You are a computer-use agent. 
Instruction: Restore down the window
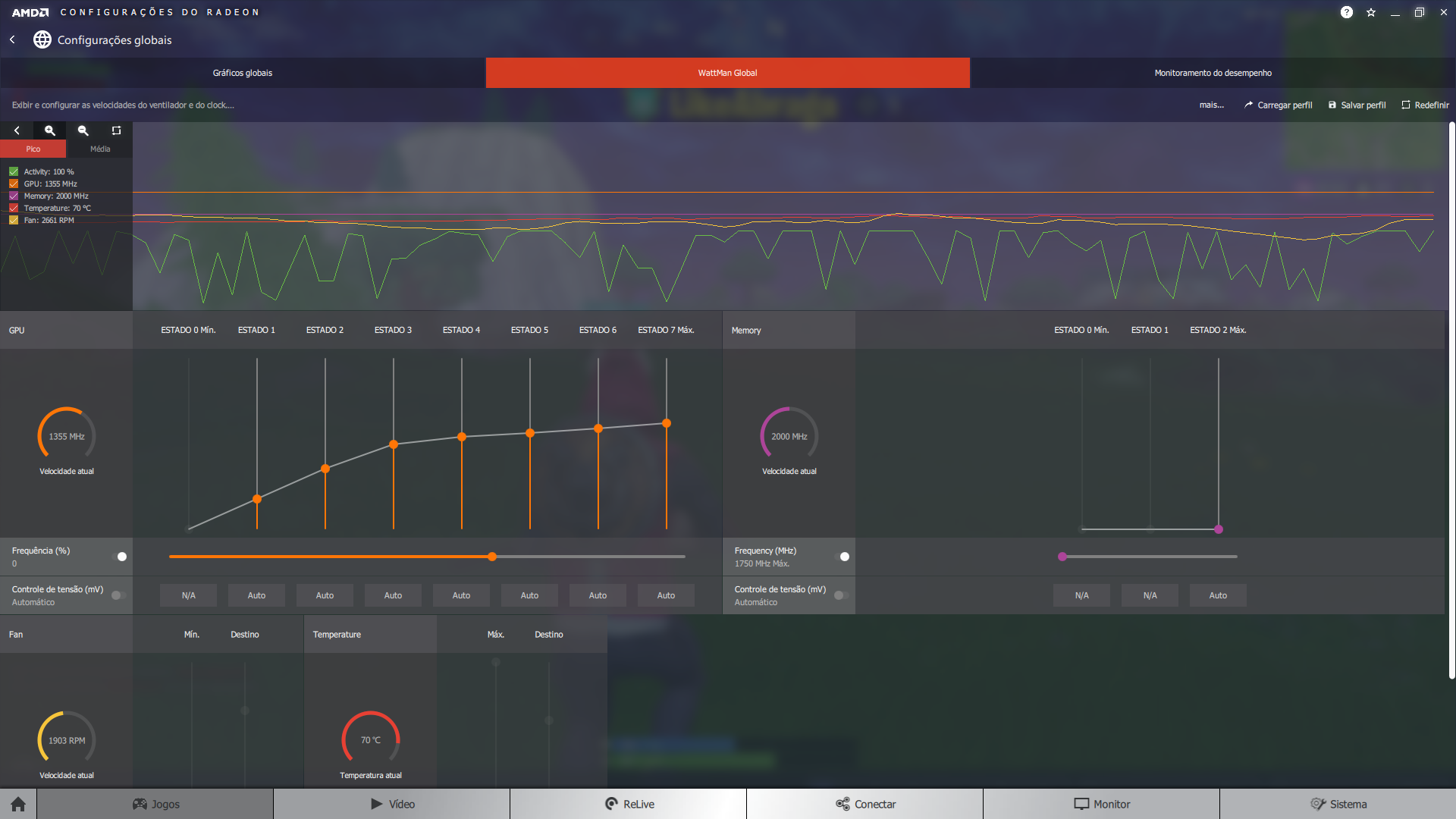coord(1420,12)
